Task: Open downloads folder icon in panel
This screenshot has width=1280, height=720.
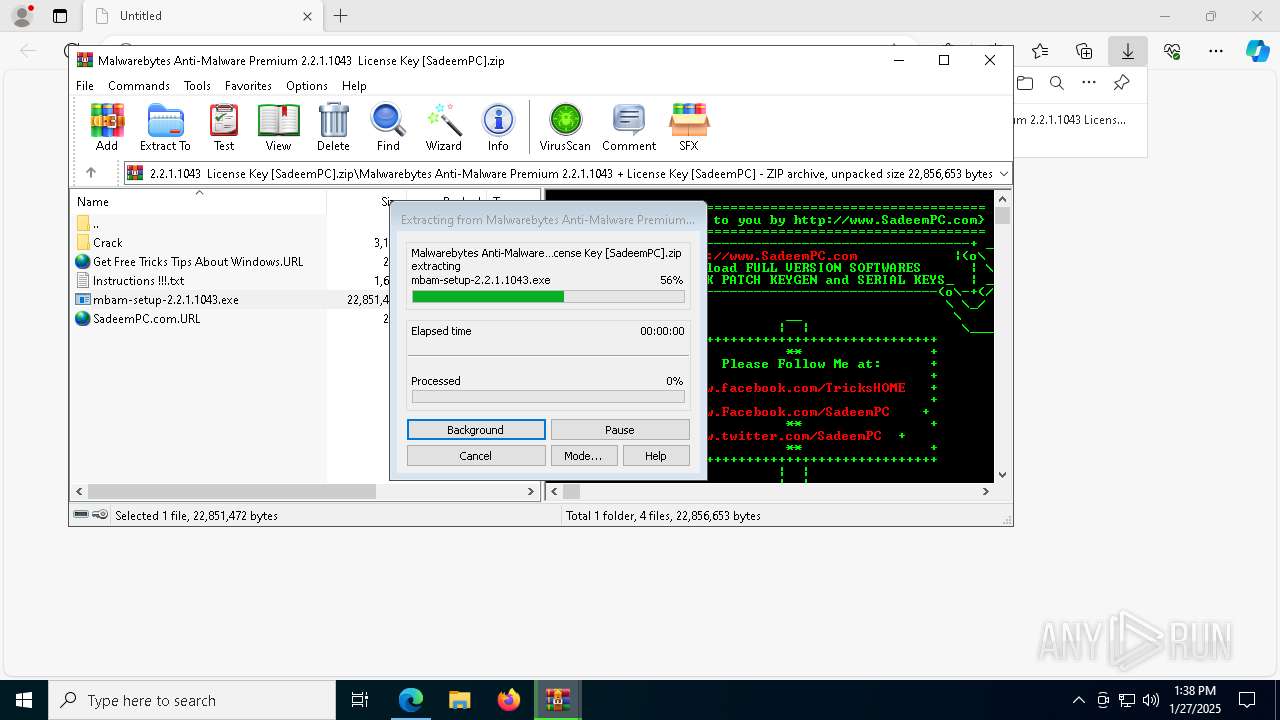Action: point(1025,83)
